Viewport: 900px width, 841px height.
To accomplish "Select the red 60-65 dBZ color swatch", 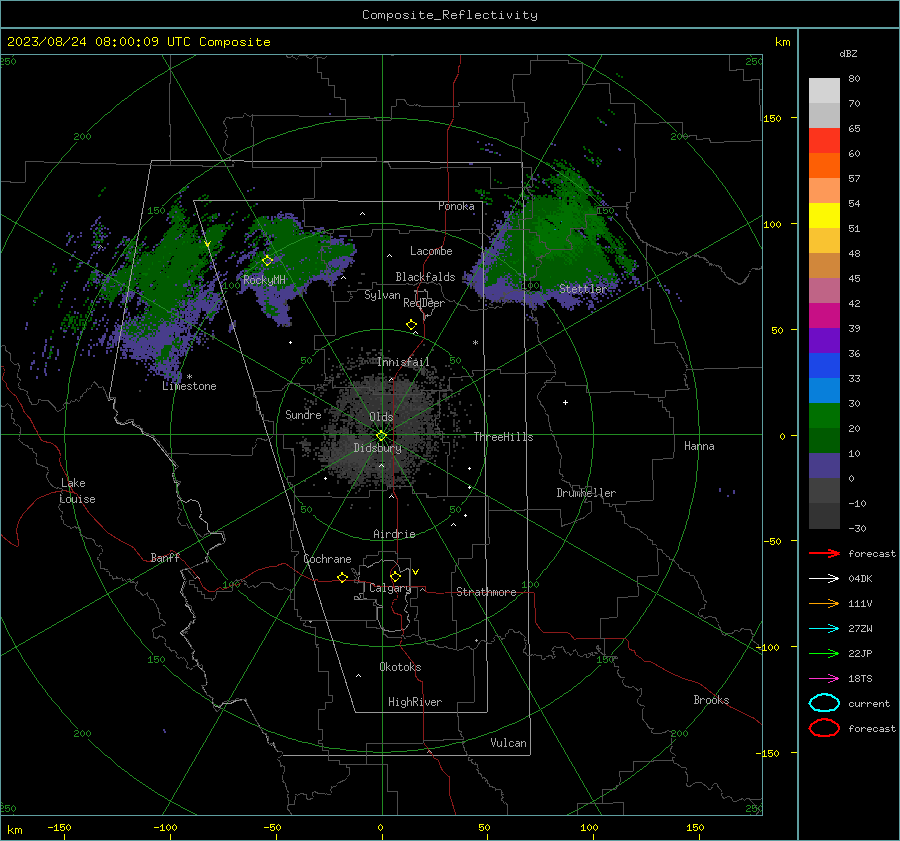I will coord(824,141).
